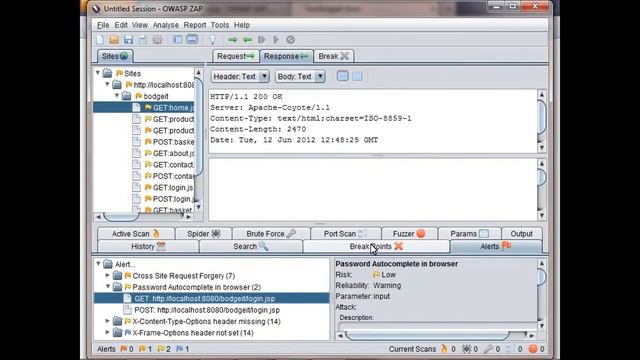Open the View menu

click(140, 25)
